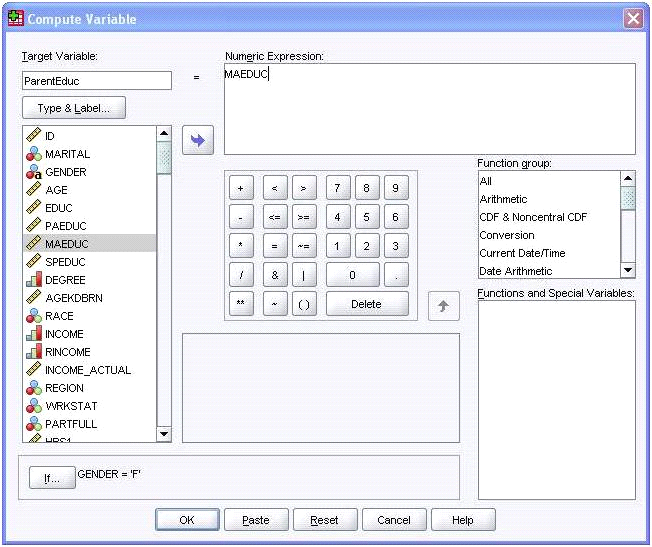Click the Reset button

pos(325,520)
